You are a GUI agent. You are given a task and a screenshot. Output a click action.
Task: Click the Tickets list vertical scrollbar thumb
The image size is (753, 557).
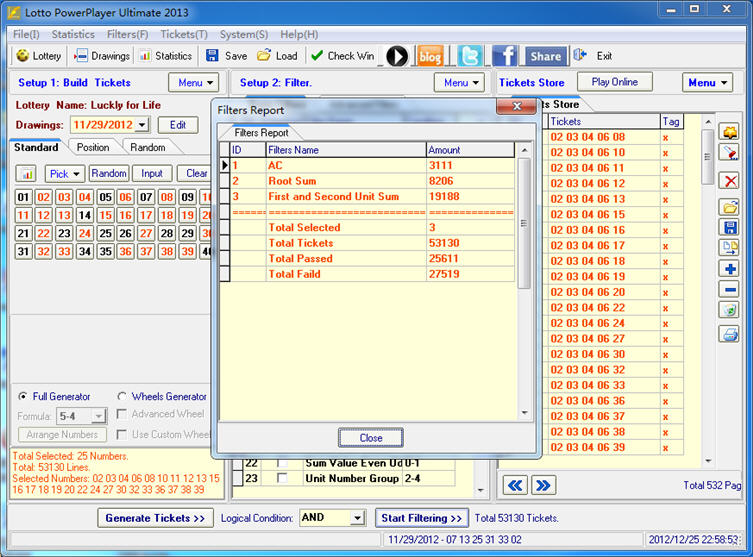click(x=707, y=157)
